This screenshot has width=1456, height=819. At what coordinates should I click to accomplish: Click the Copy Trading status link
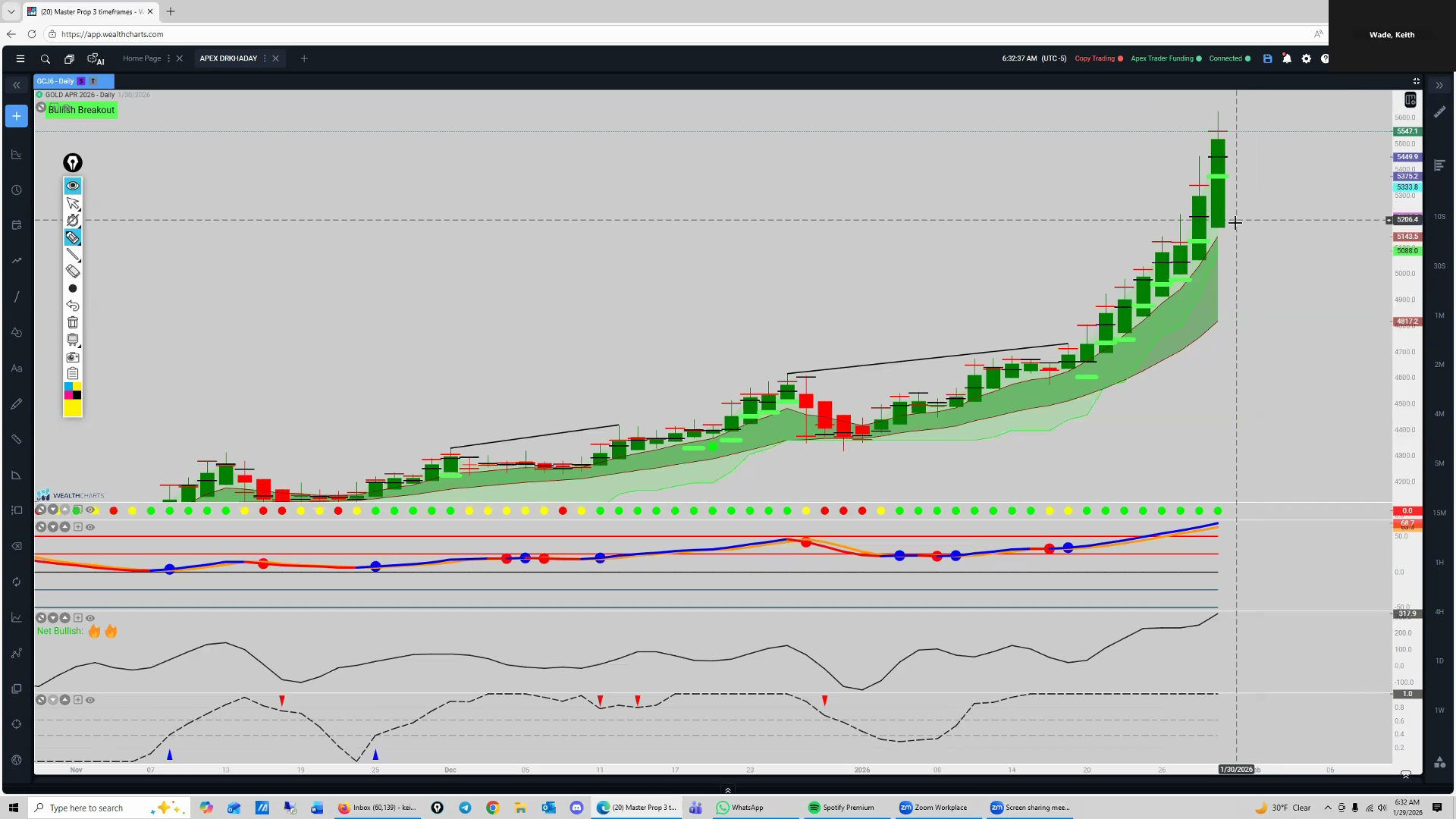(x=1094, y=58)
